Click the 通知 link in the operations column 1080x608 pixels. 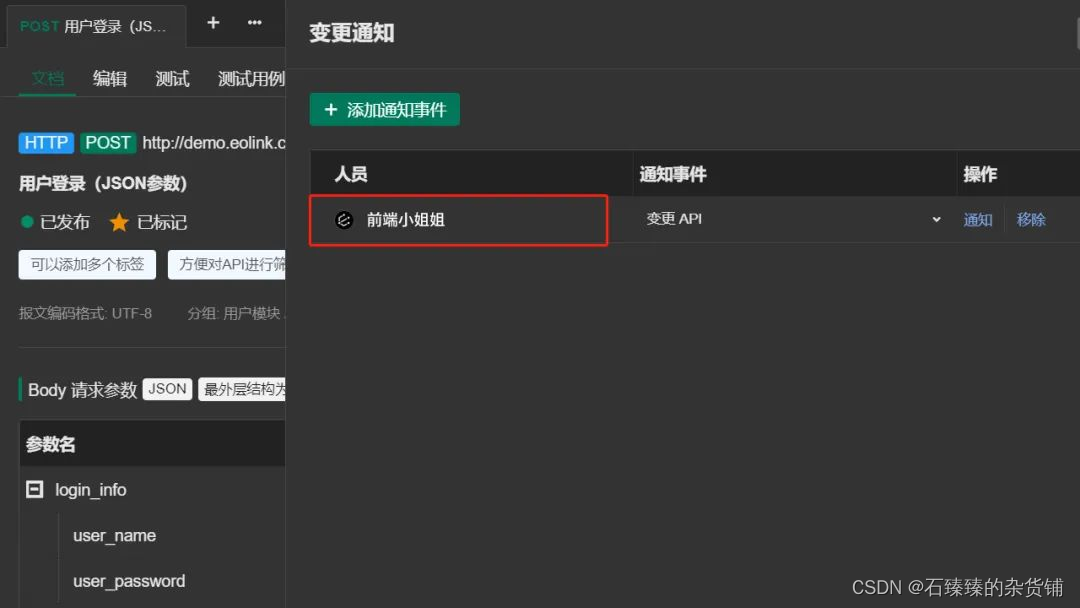click(x=977, y=219)
